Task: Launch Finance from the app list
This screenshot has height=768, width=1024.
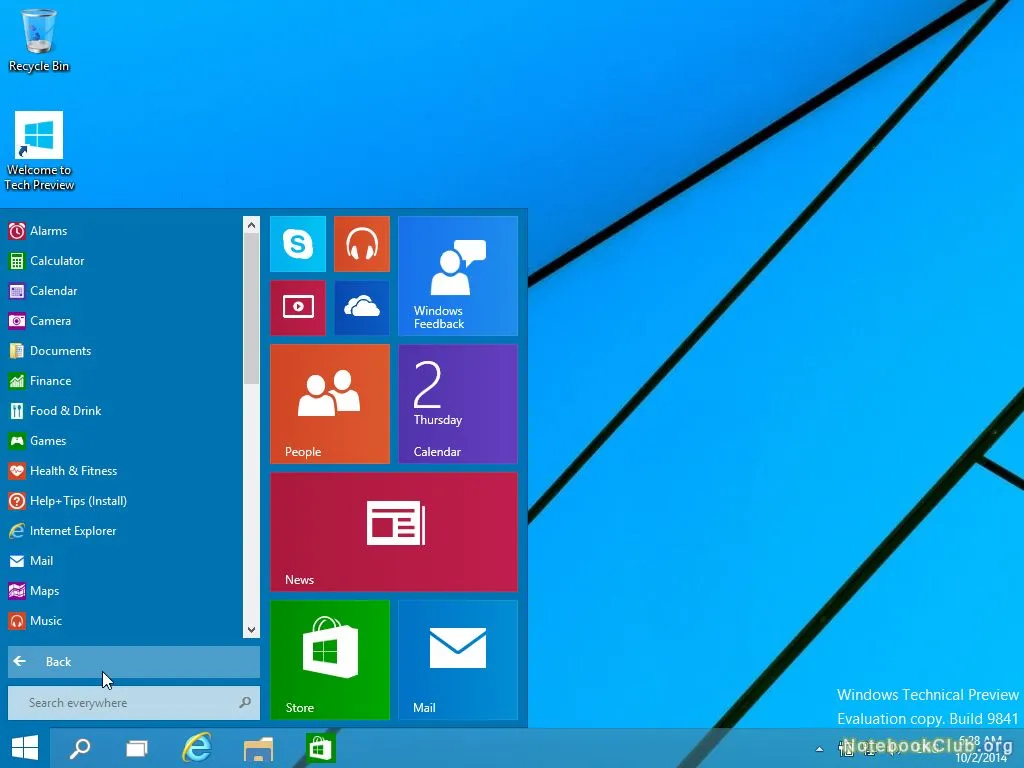Action: click(124, 381)
